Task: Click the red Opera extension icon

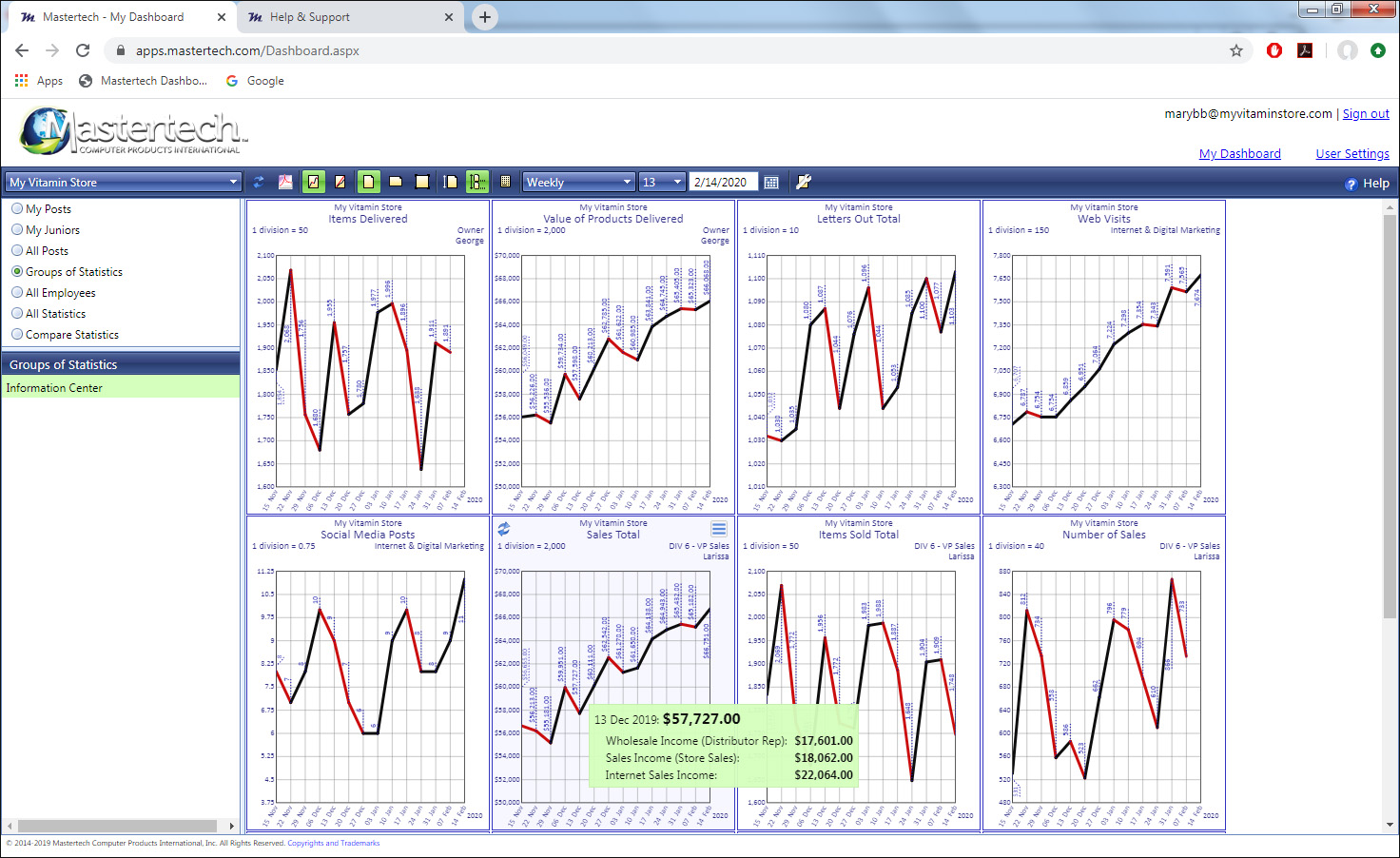Action: 1274,50
